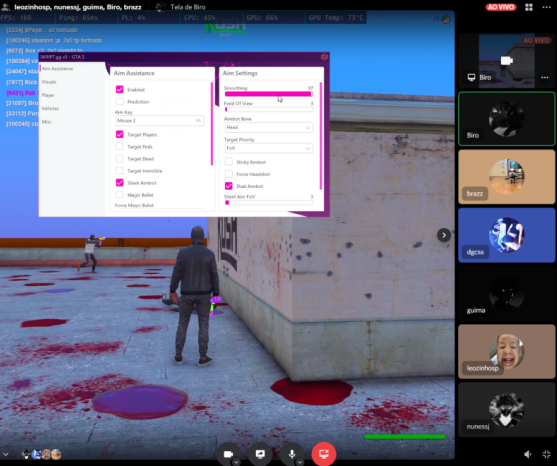Switch to the Player tab
The height and width of the screenshot is (466, 557).
point(48,95)
